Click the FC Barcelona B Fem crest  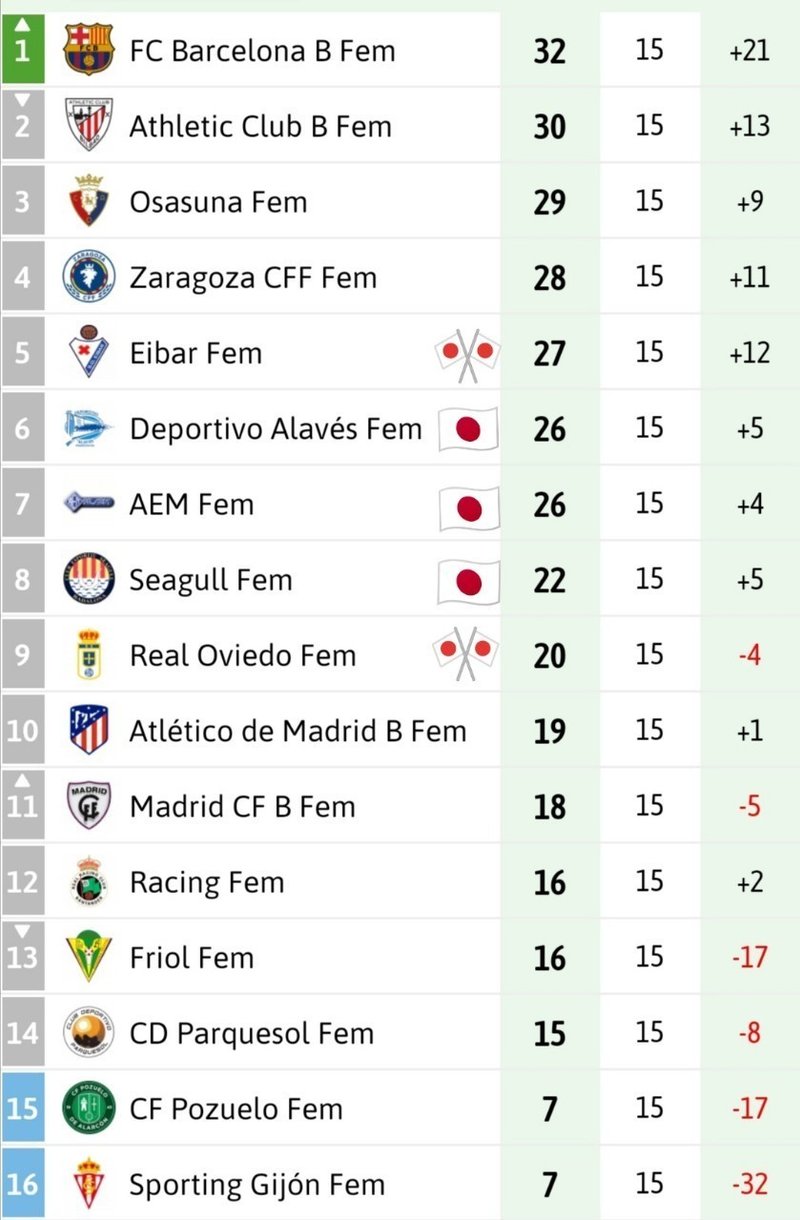pos(89,49)
